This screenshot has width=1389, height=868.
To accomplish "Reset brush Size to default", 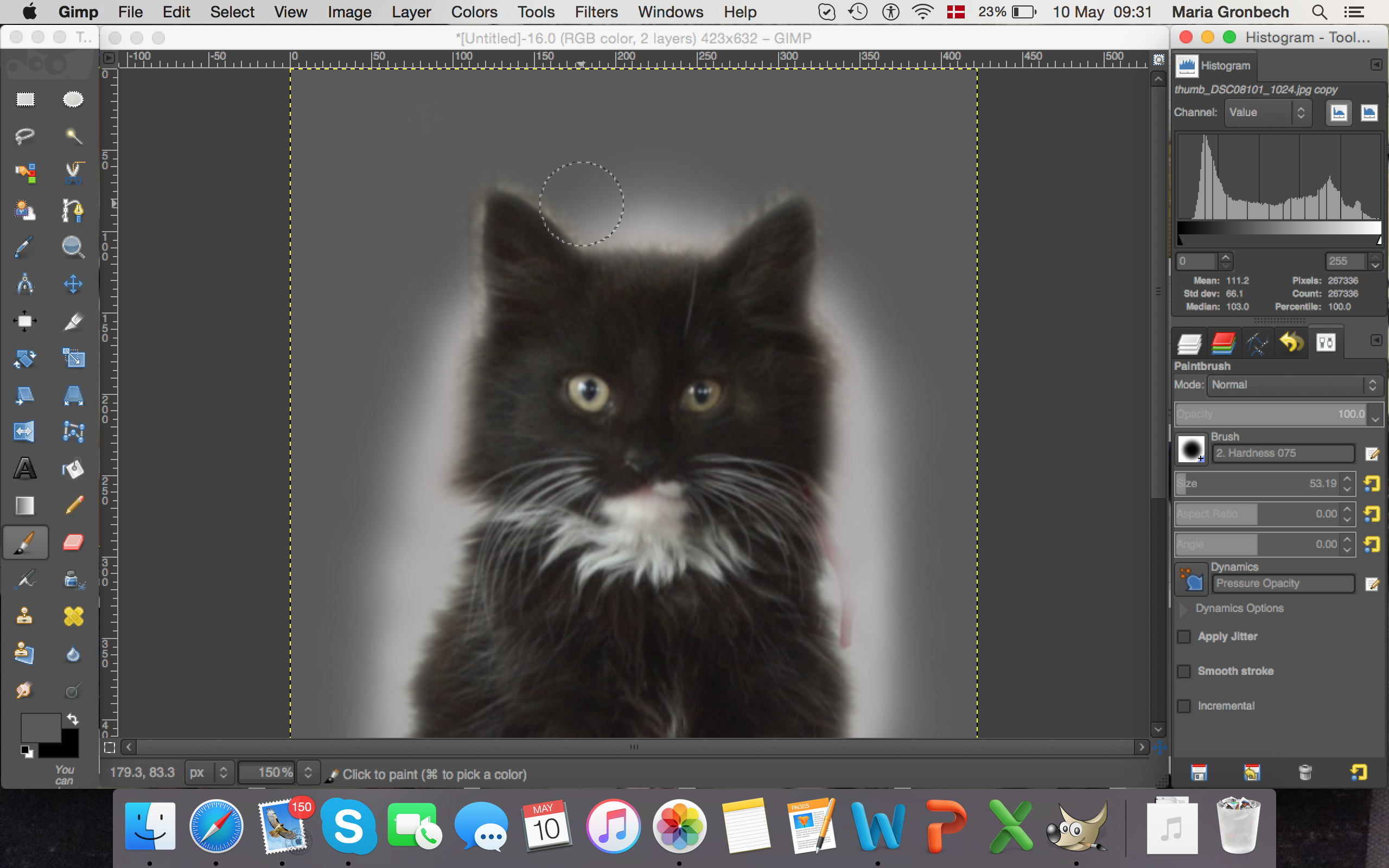I will [1372, 483].
